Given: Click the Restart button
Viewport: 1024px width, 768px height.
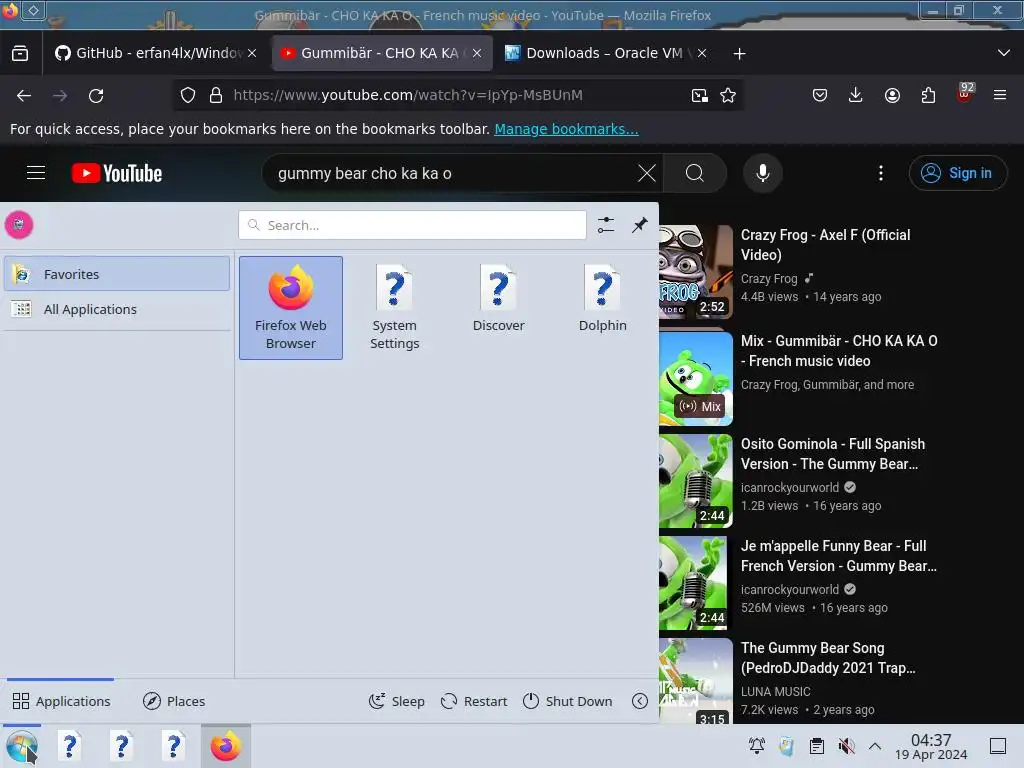Looking at the screenshot, I should pos(473,701).
